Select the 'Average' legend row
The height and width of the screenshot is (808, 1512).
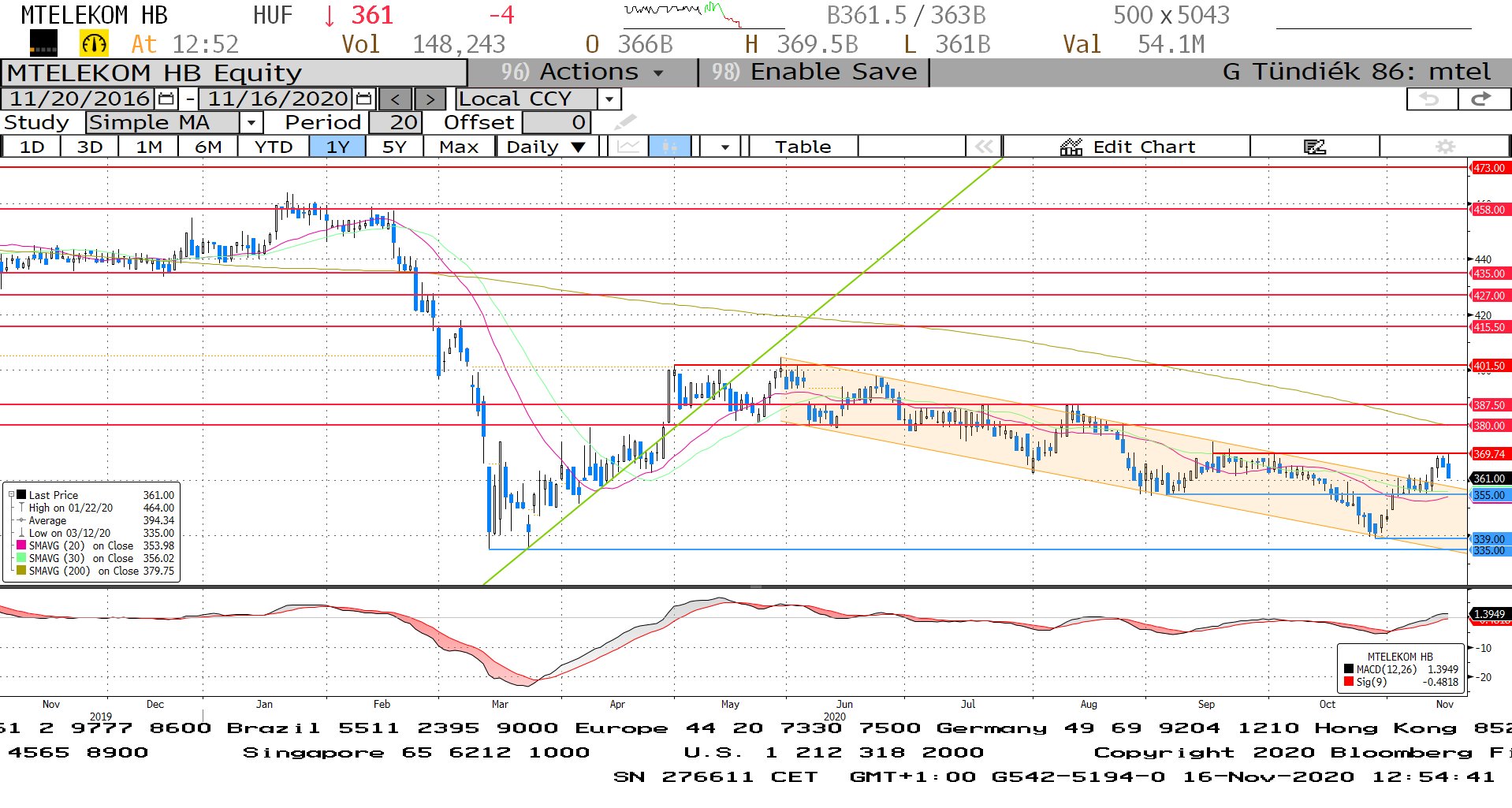[x=95, y=520]
